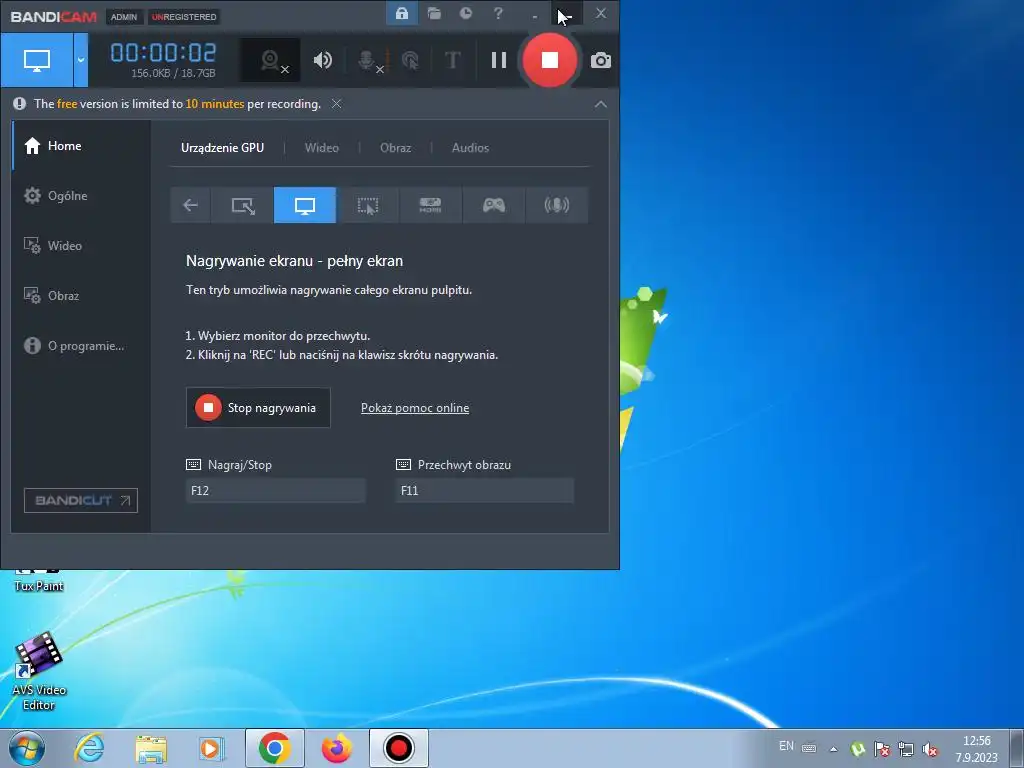Select fullscreen recording mode icon
Image resolution: width=1024 pixels, height=768 pixels.
coord(305,205)
